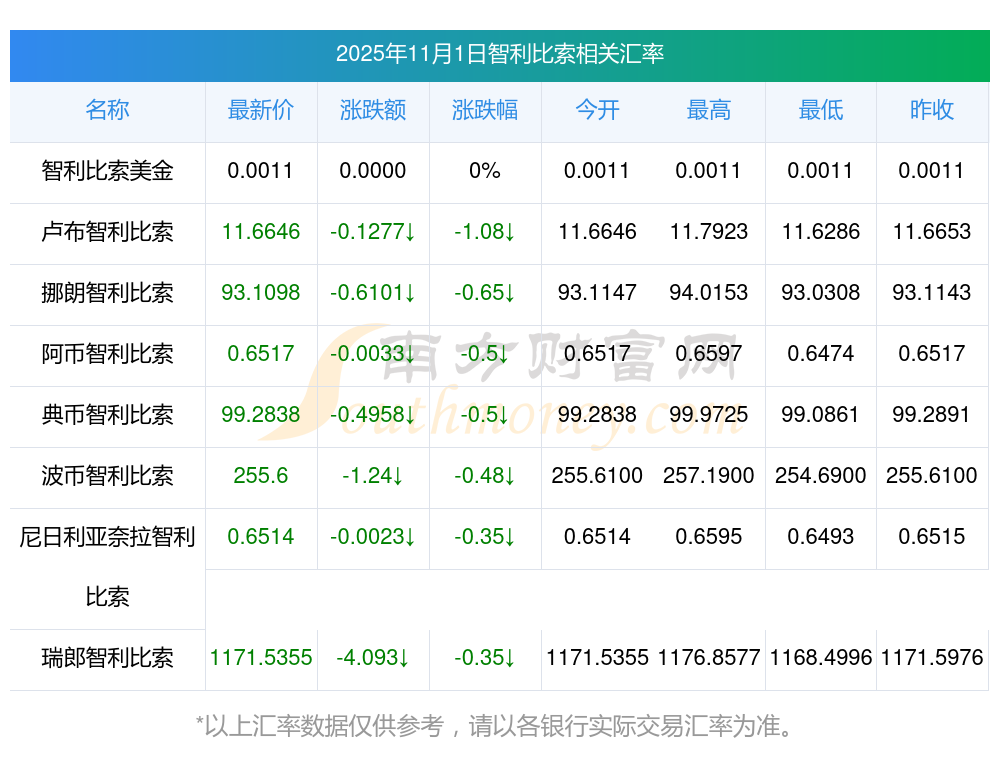
Task: Select the 最低 column header
Action: [x=821, y=110]
